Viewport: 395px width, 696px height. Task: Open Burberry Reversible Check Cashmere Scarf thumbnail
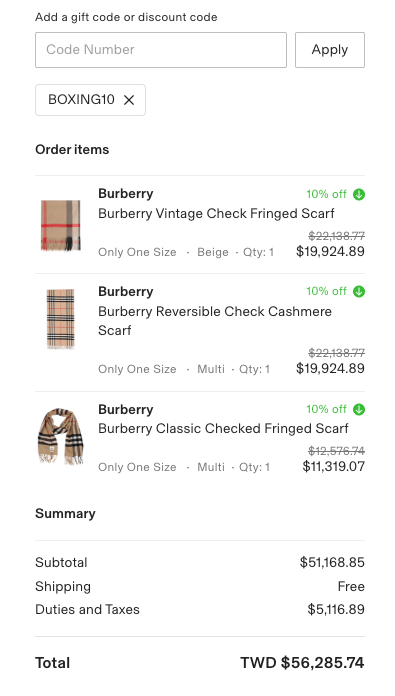[61, 319]
